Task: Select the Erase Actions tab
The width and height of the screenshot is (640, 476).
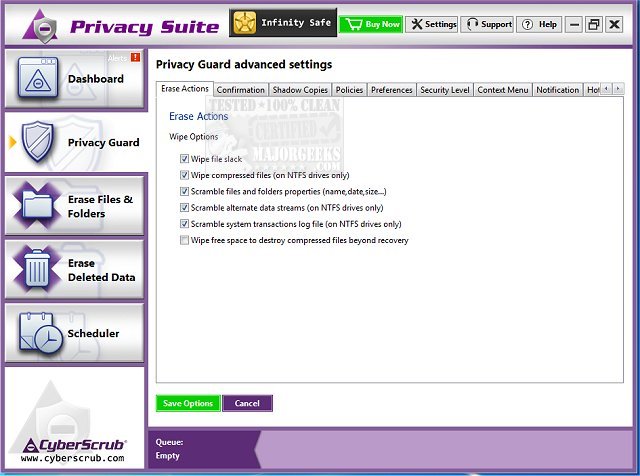Action: point(184,89)
